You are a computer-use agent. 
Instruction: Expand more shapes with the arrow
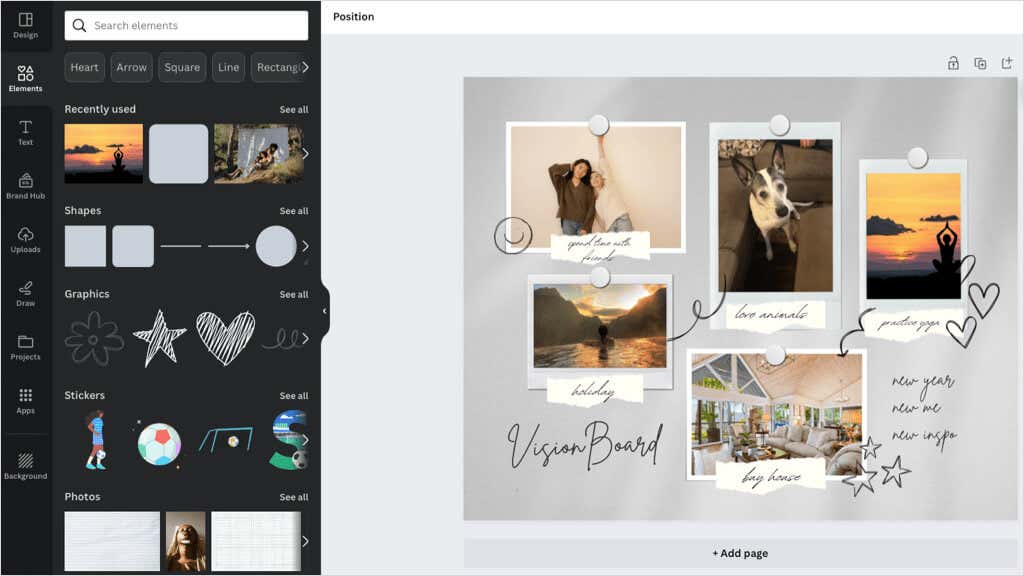click(305, 246)
